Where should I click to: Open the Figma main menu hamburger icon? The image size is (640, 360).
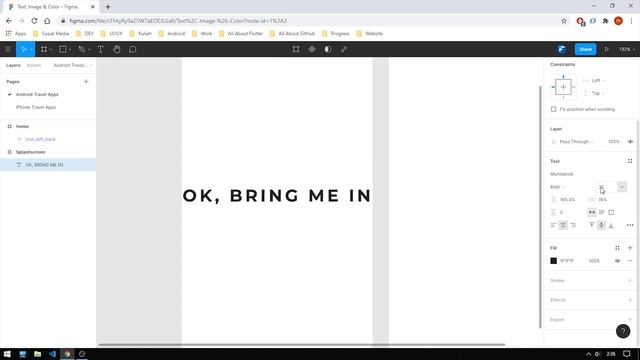(8, 49)
